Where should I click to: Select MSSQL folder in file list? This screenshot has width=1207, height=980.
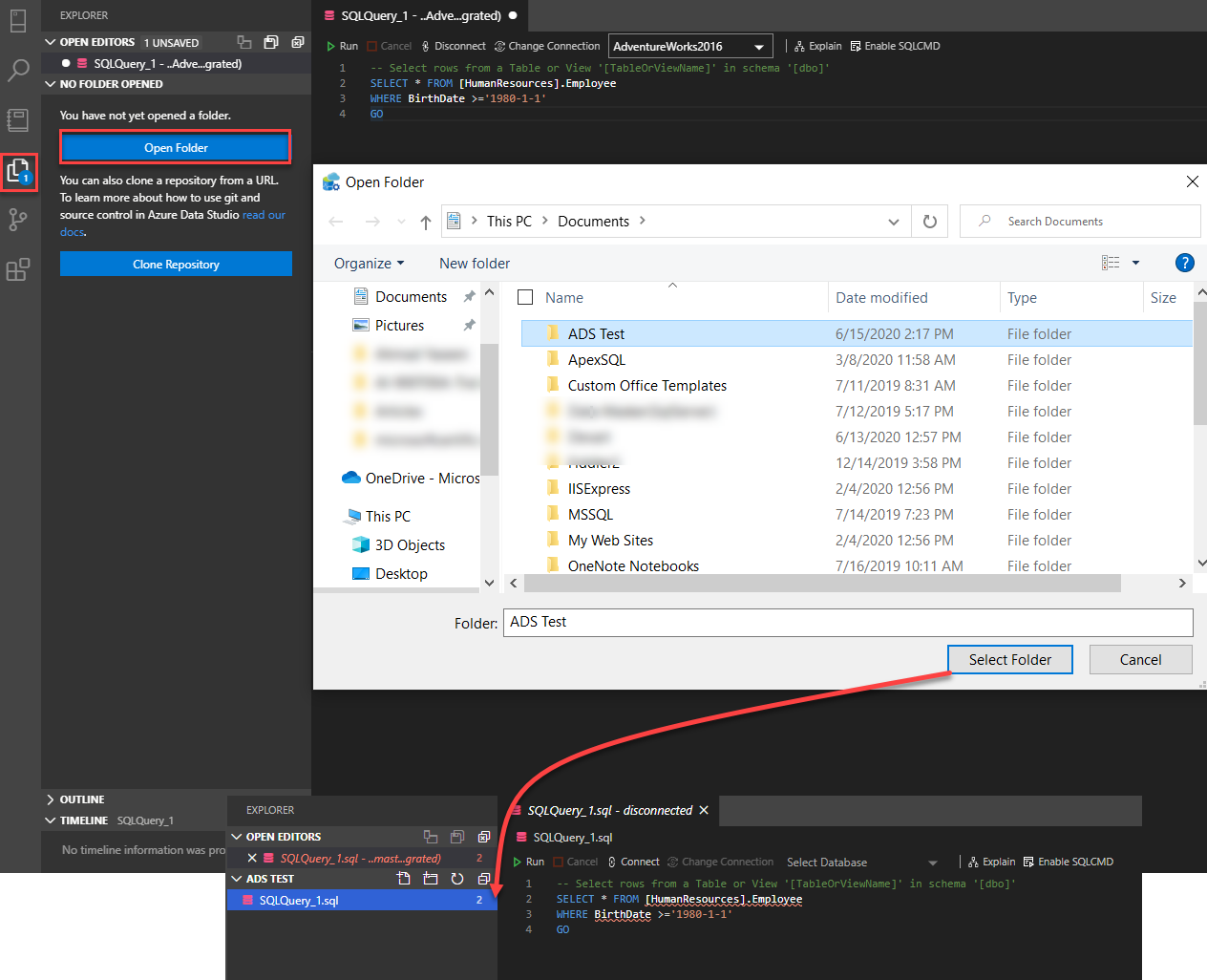coord(857,514)
